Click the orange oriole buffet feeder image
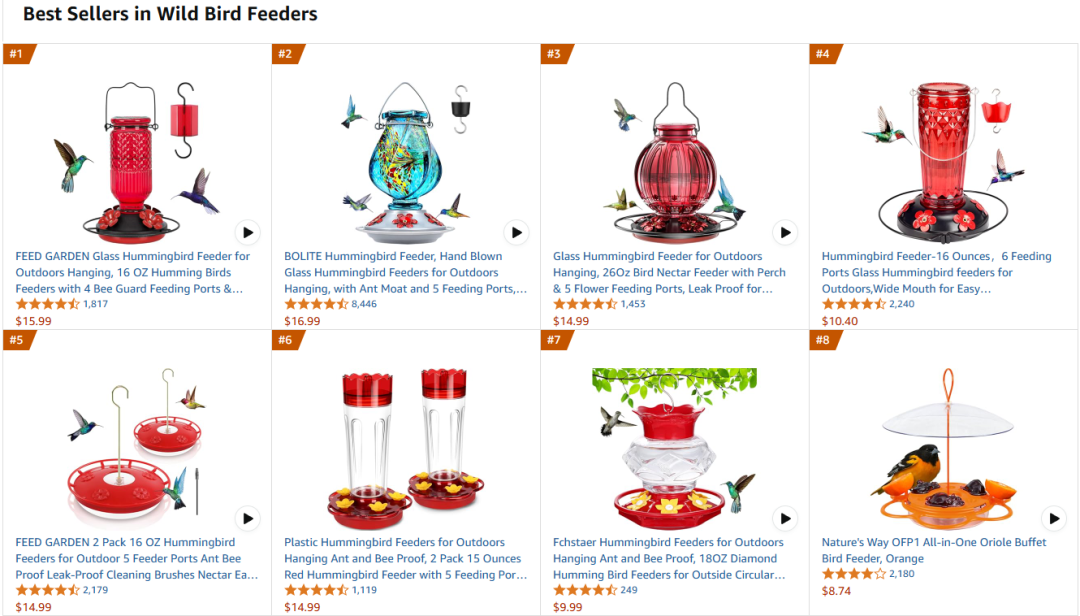The height and width of the screenshot is (616, 1080). click(943, 449)
